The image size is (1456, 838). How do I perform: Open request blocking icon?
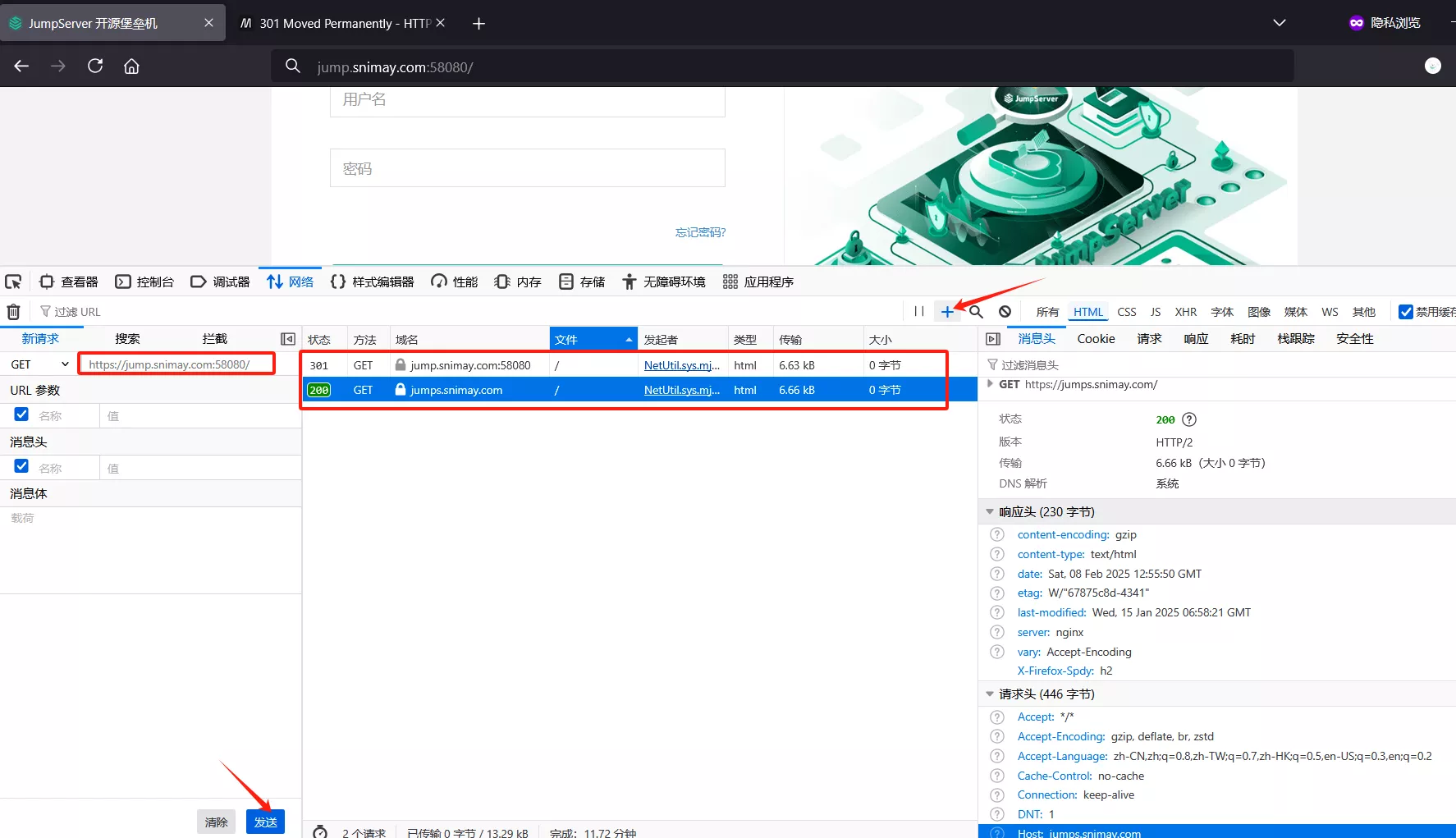[1005, 312]
